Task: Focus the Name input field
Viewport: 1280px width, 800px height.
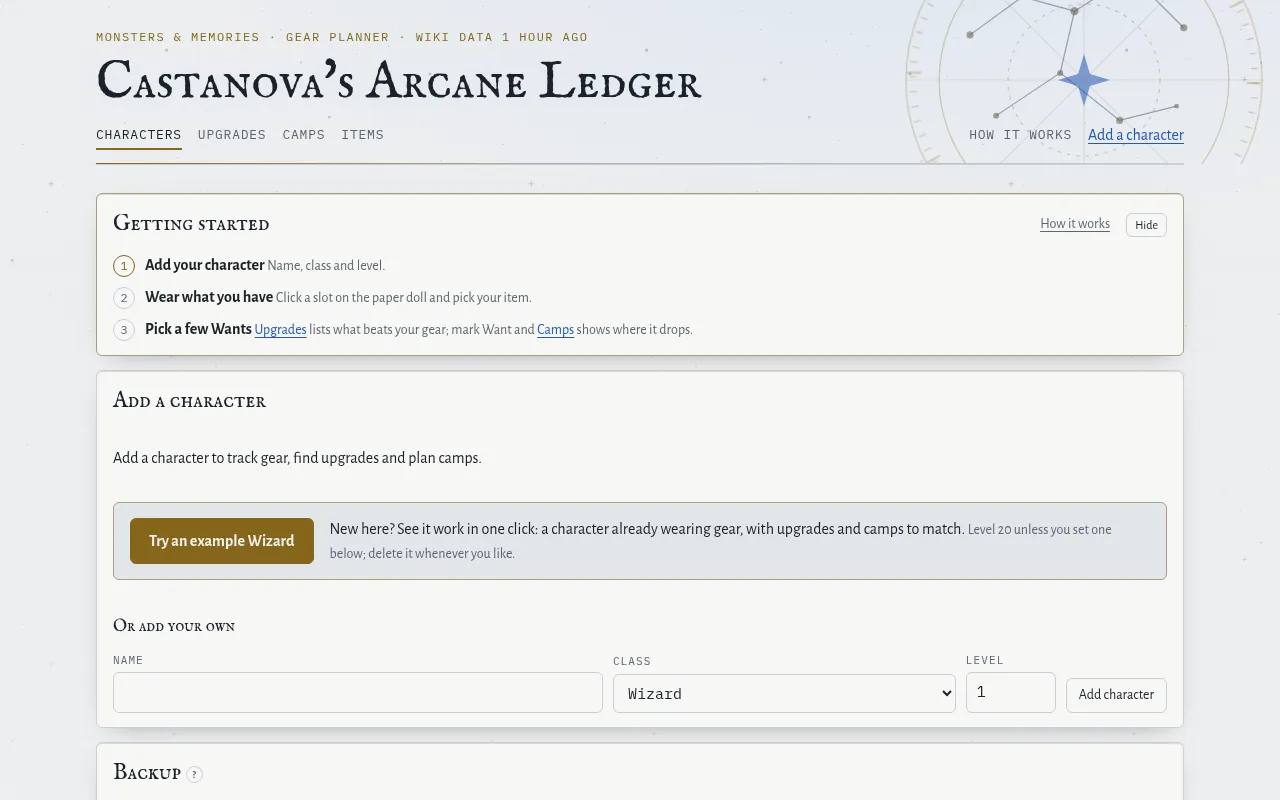Action: [358, 692]
